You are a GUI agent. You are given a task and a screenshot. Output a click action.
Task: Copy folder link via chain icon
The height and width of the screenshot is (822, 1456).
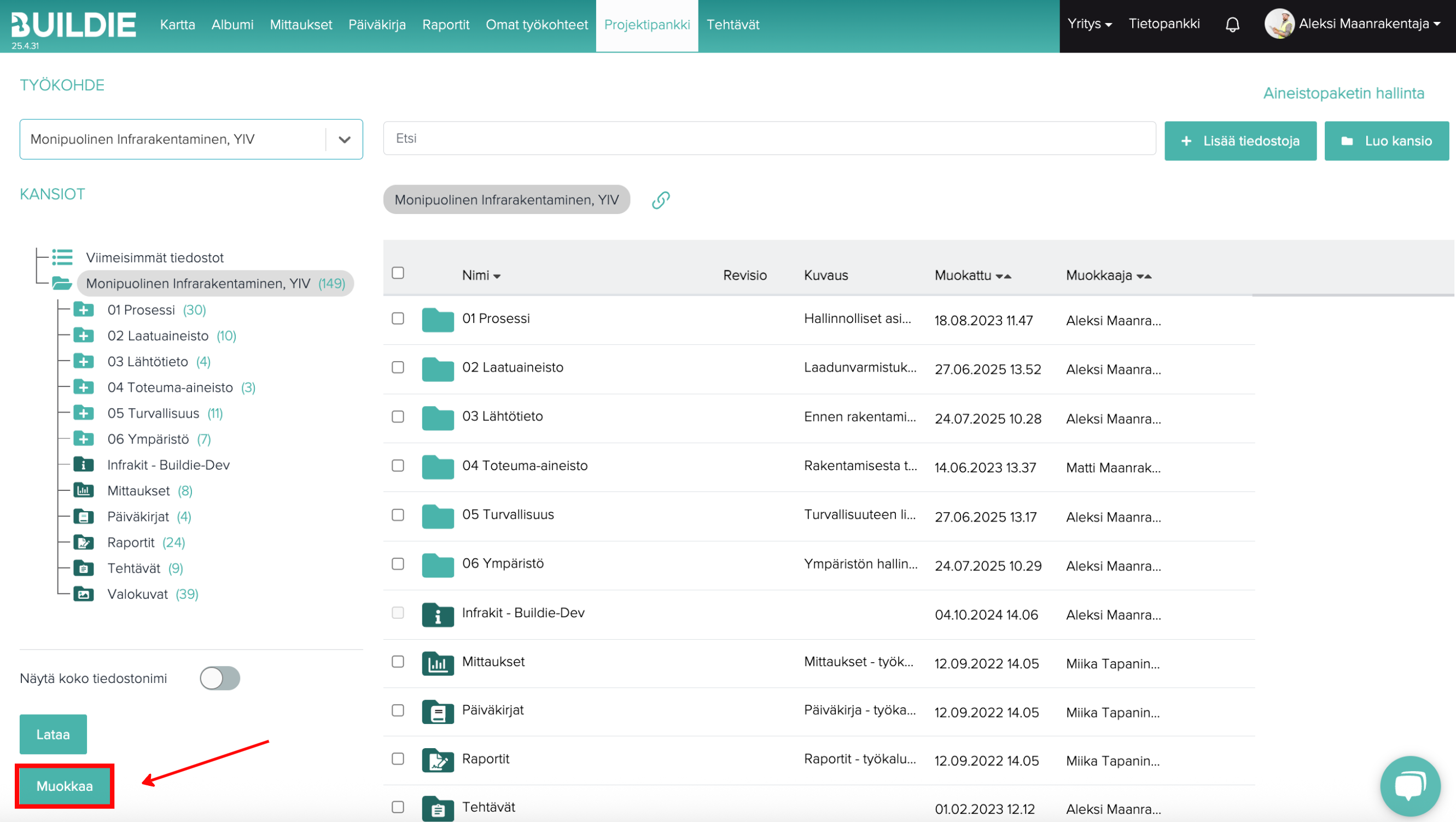(x=661, y=200)
